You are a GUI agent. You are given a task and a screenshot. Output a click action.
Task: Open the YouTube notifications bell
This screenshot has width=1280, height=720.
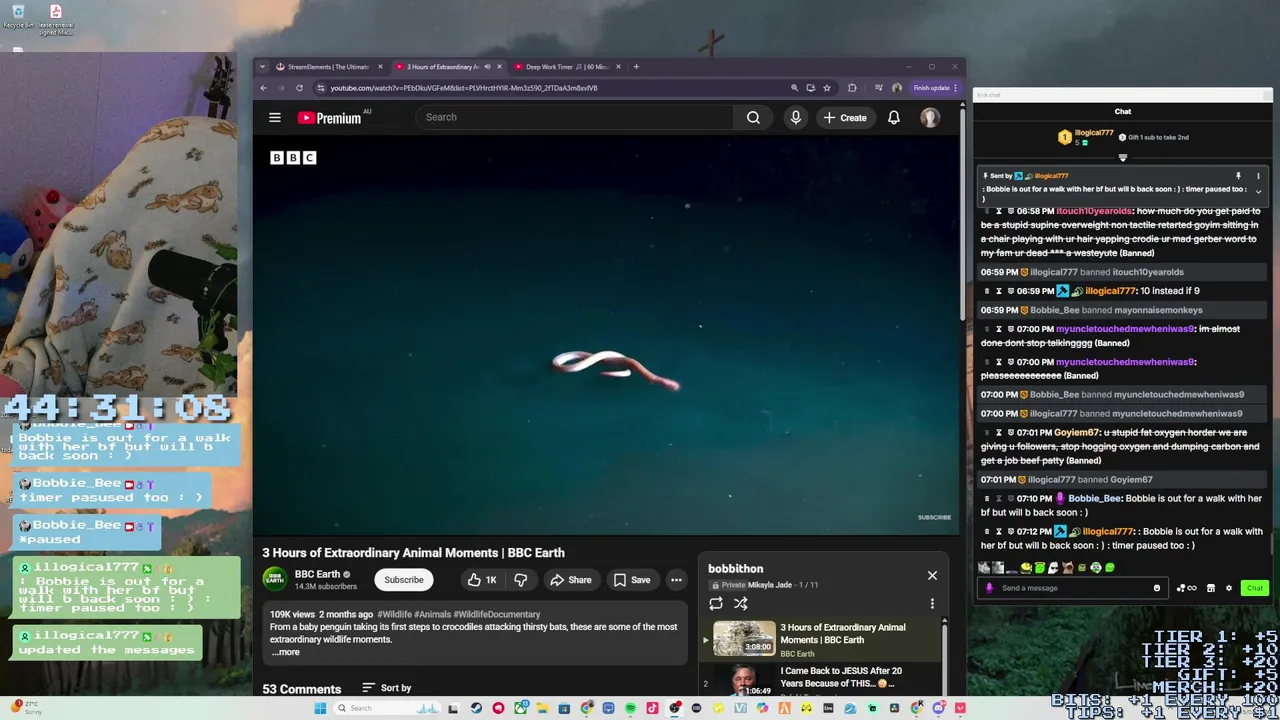pos(894,118)
